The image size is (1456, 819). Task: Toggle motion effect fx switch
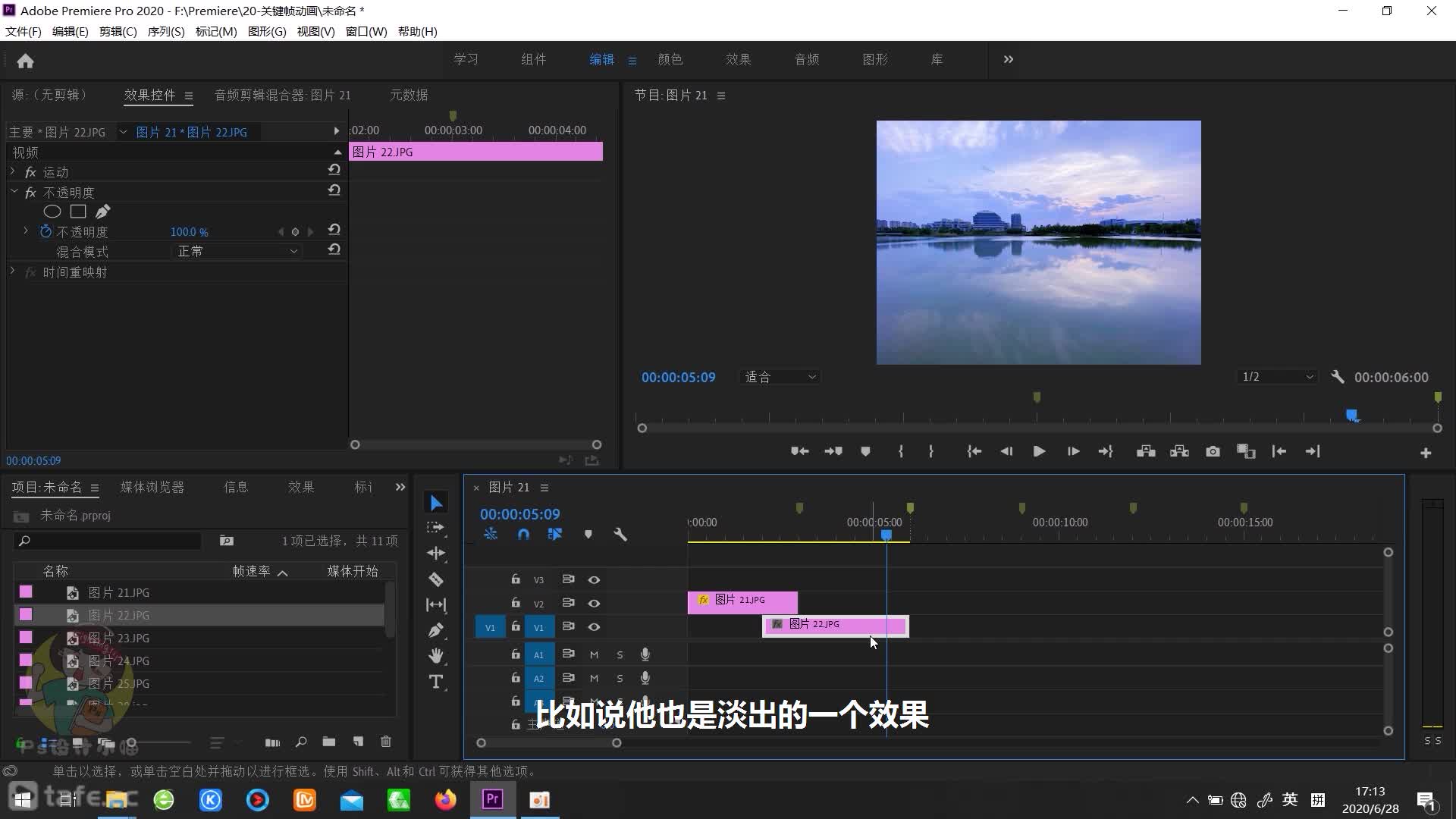pos(30,172)
